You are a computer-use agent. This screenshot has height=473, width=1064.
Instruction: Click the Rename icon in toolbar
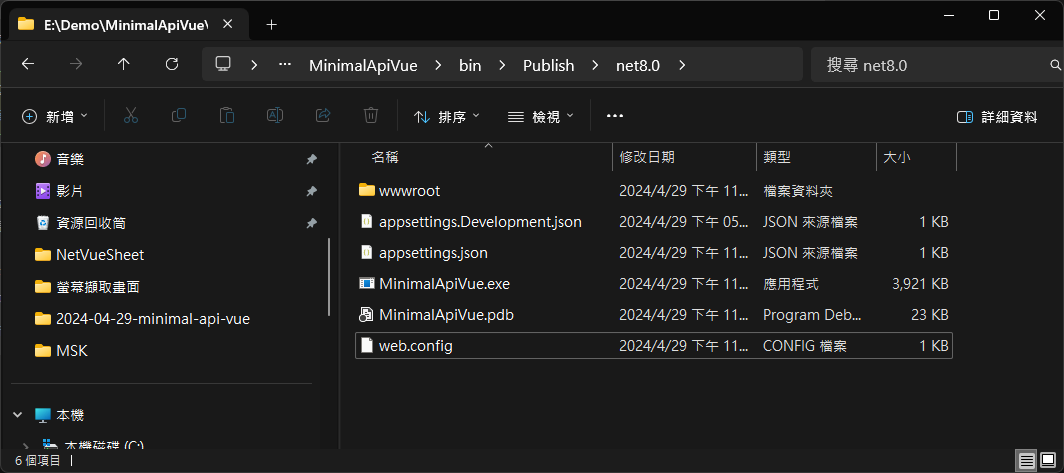click(275, 116)
